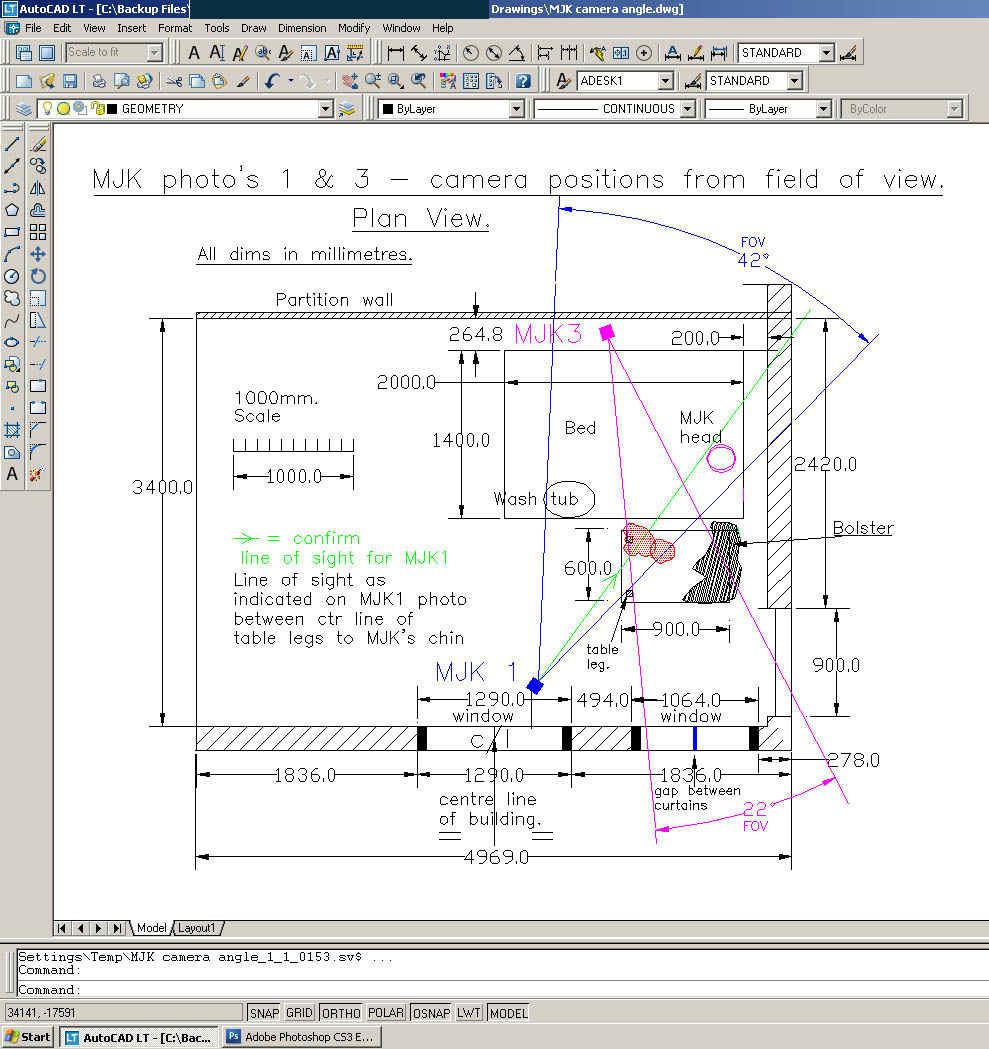Activate the Pan realtime hand icon
The image size is (989, 1049).
pos(349,81)
